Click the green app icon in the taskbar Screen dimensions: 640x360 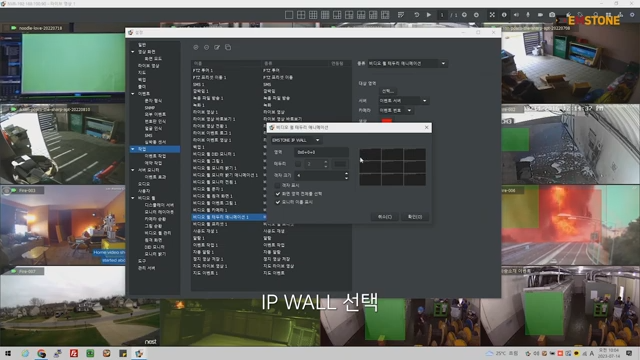point(90,353)
